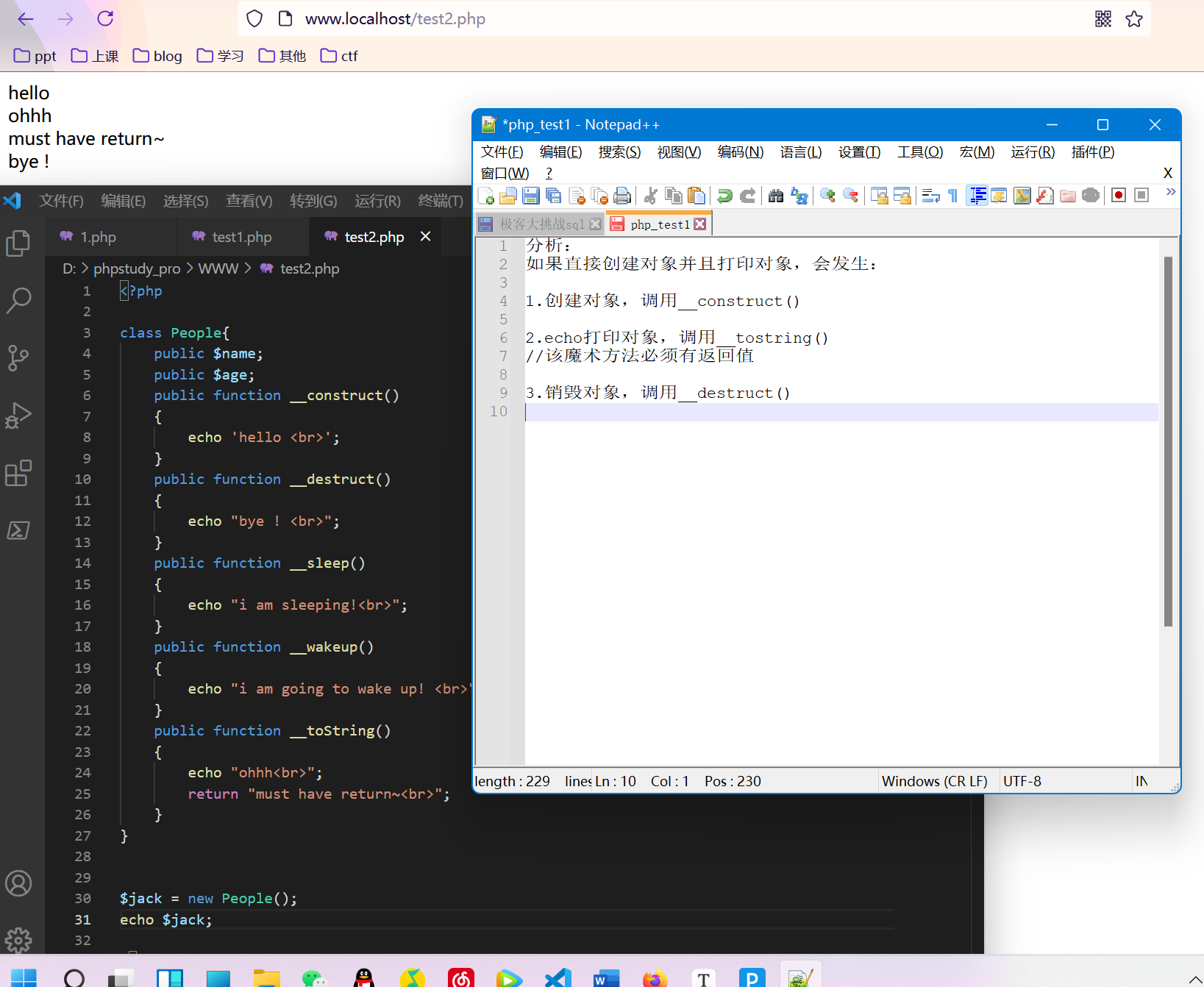Close php_test1 tab in Notepad++
This screenshot has width=1204, height=987.
700,224
